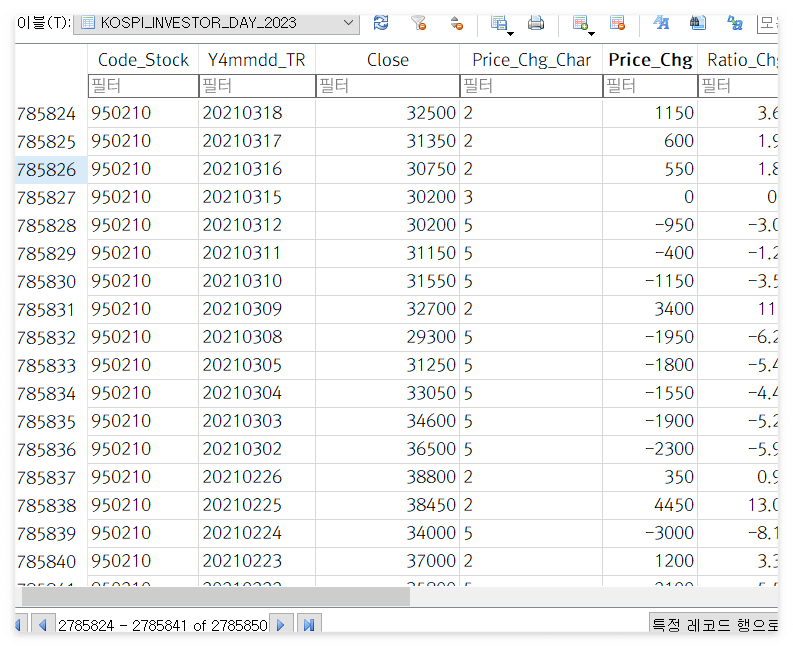Image resolution: width=793 pixels, height=647 pixels.
Task: Jump to first record button
Action: tap(19, 625)
